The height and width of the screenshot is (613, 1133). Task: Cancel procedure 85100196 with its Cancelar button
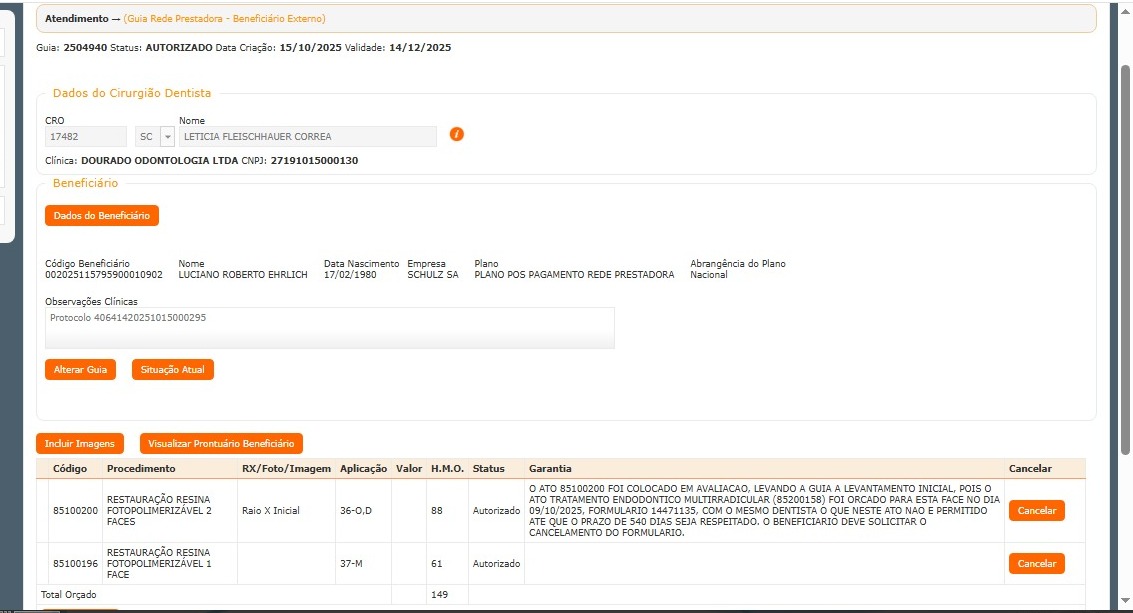click(1036, 564)
